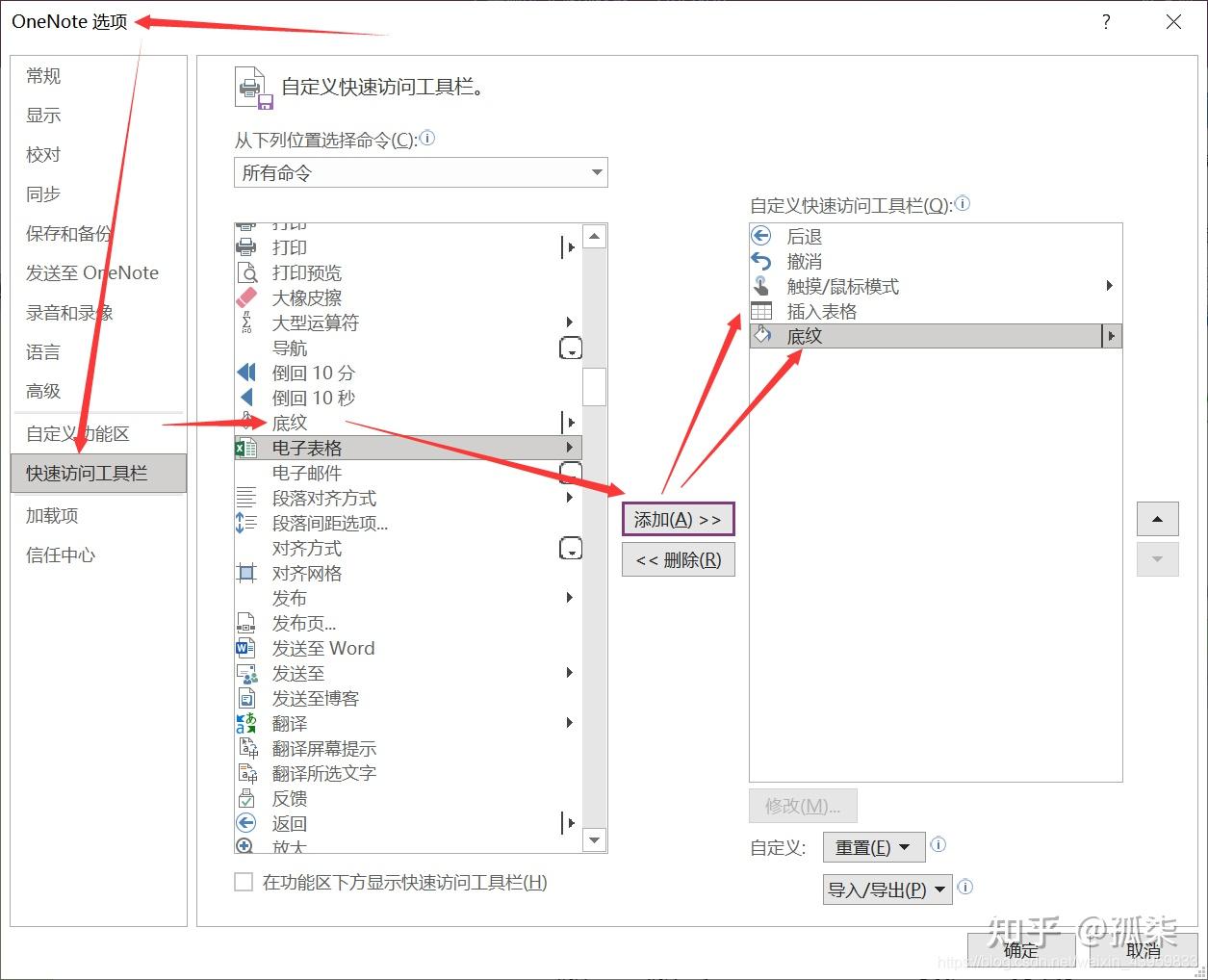The image size is (1208, 980).
Task: Click the table icon beside 插入表格
Action: click(761, 311)
